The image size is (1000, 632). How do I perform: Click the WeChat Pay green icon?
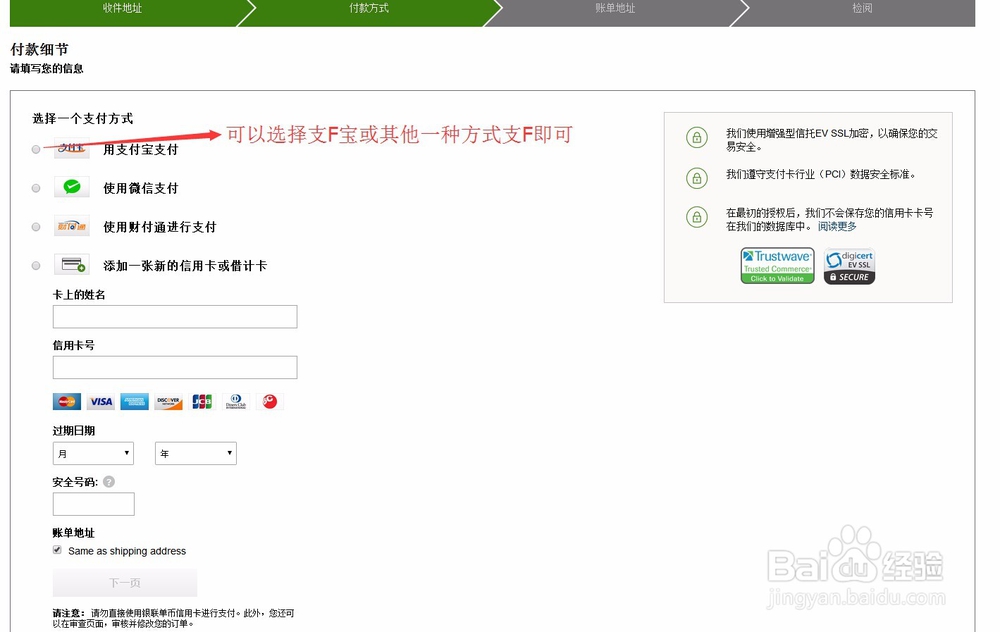70,186
